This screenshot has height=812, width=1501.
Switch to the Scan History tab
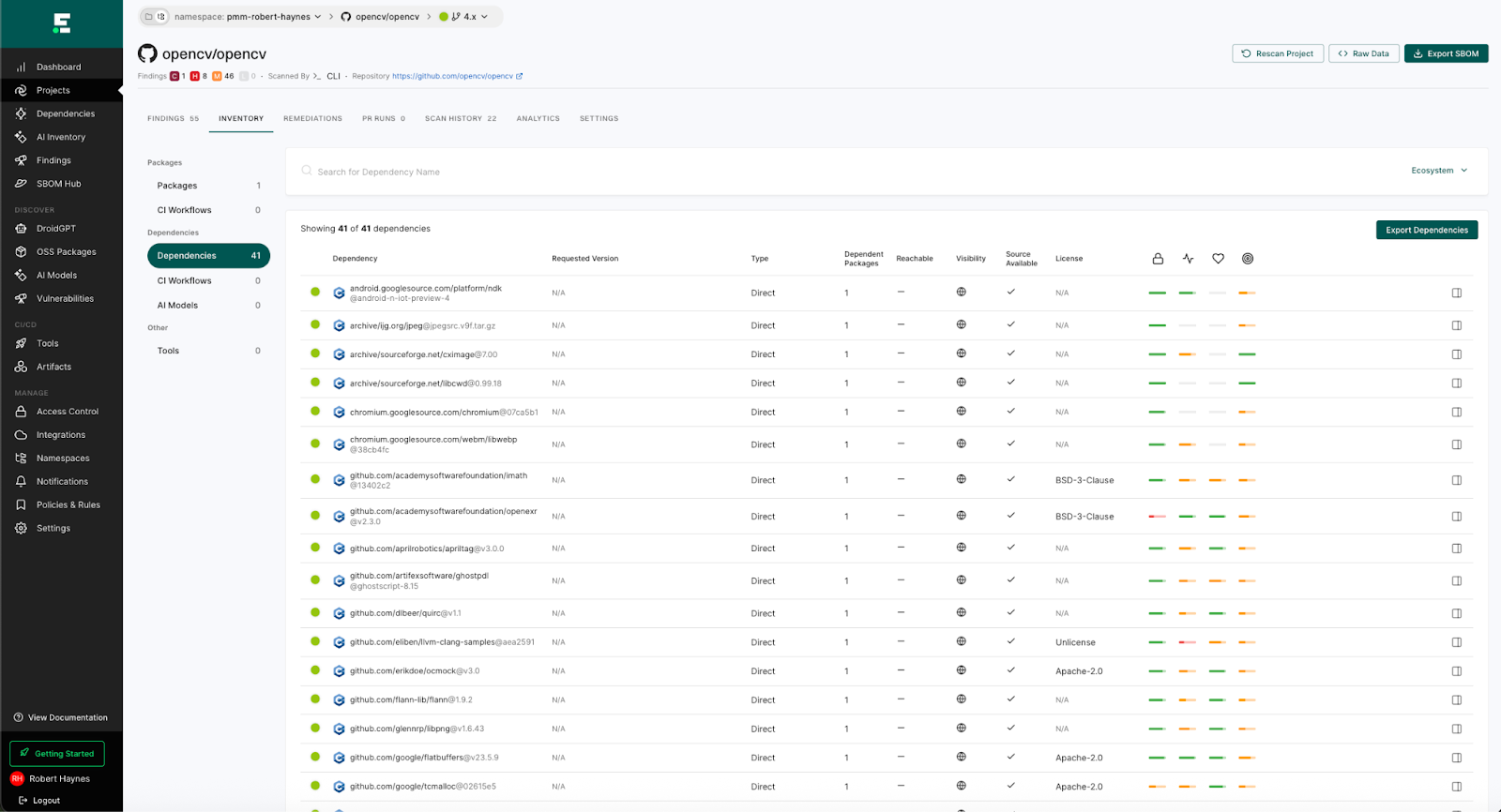tap(461, 119)
